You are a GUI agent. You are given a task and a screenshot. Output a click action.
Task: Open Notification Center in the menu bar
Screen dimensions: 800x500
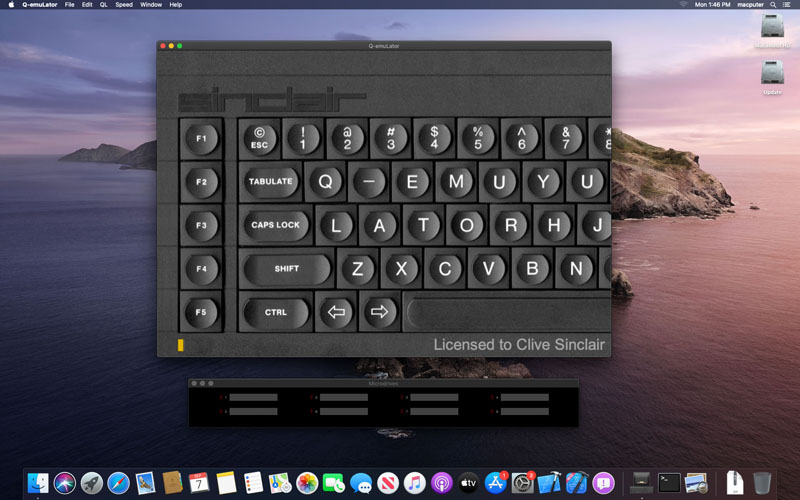pos(787,5)
